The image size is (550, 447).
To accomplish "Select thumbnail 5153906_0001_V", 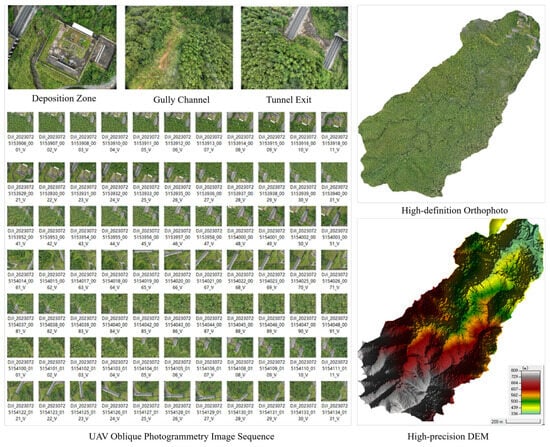I will (20, 122).
